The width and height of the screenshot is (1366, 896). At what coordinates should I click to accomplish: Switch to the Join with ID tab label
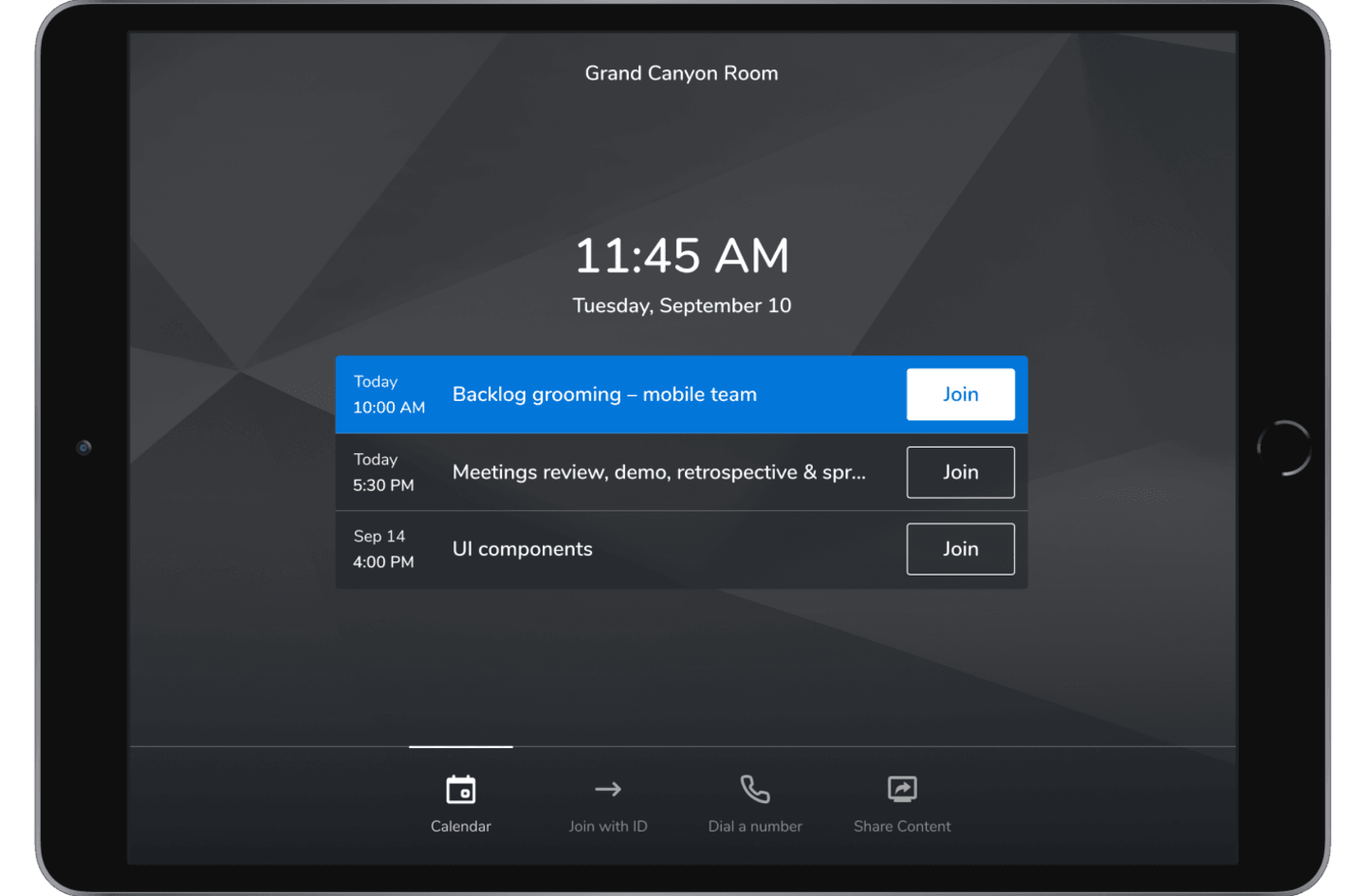[608, 827]
